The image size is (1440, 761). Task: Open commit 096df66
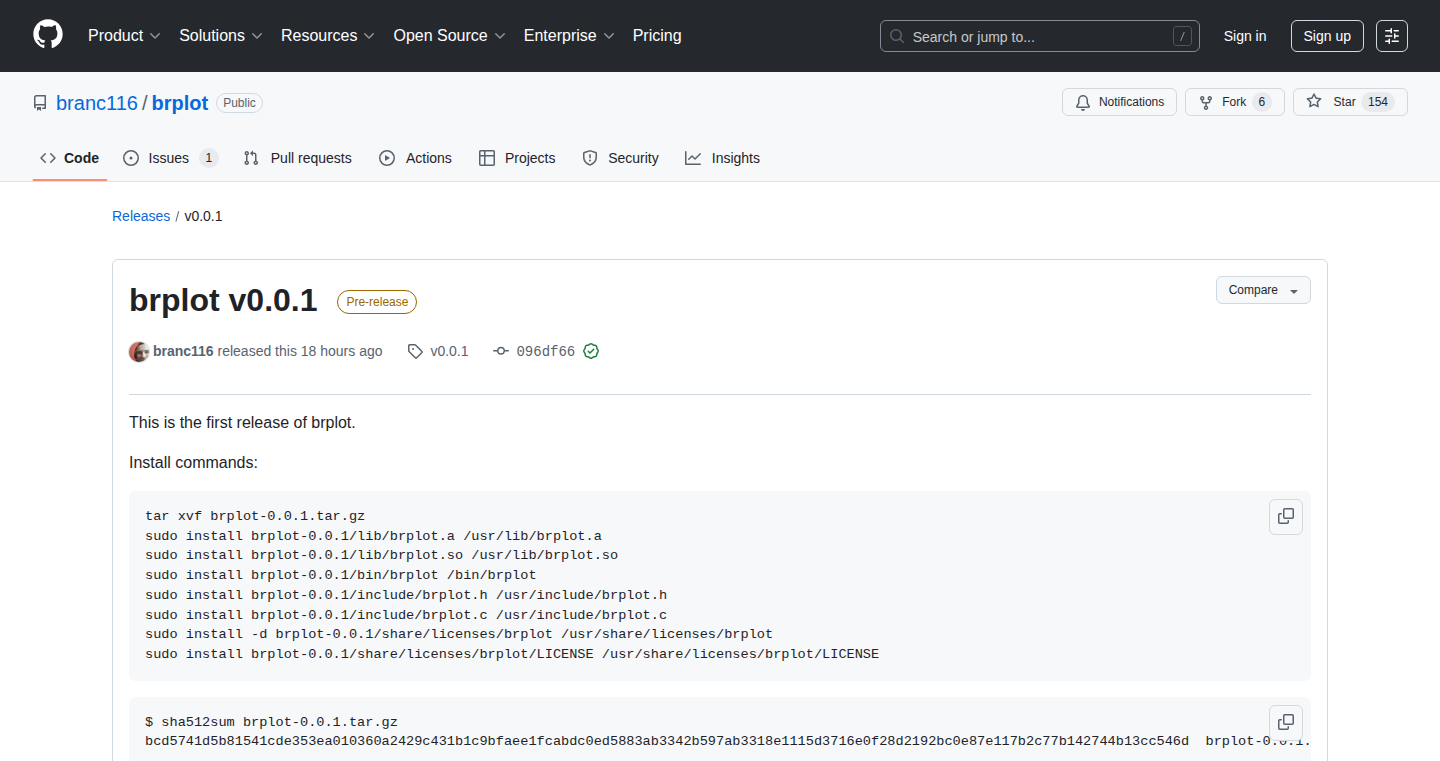coord(545,351)
